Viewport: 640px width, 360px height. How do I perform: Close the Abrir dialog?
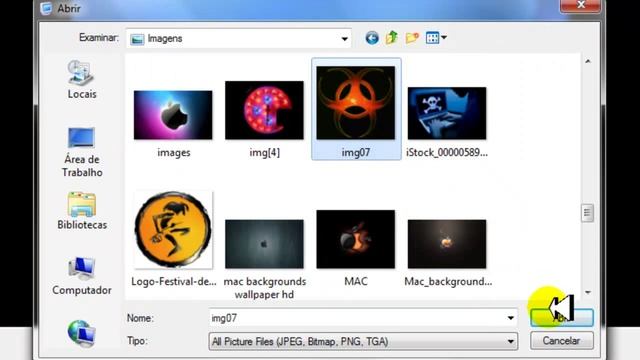[x=580, y=5]
